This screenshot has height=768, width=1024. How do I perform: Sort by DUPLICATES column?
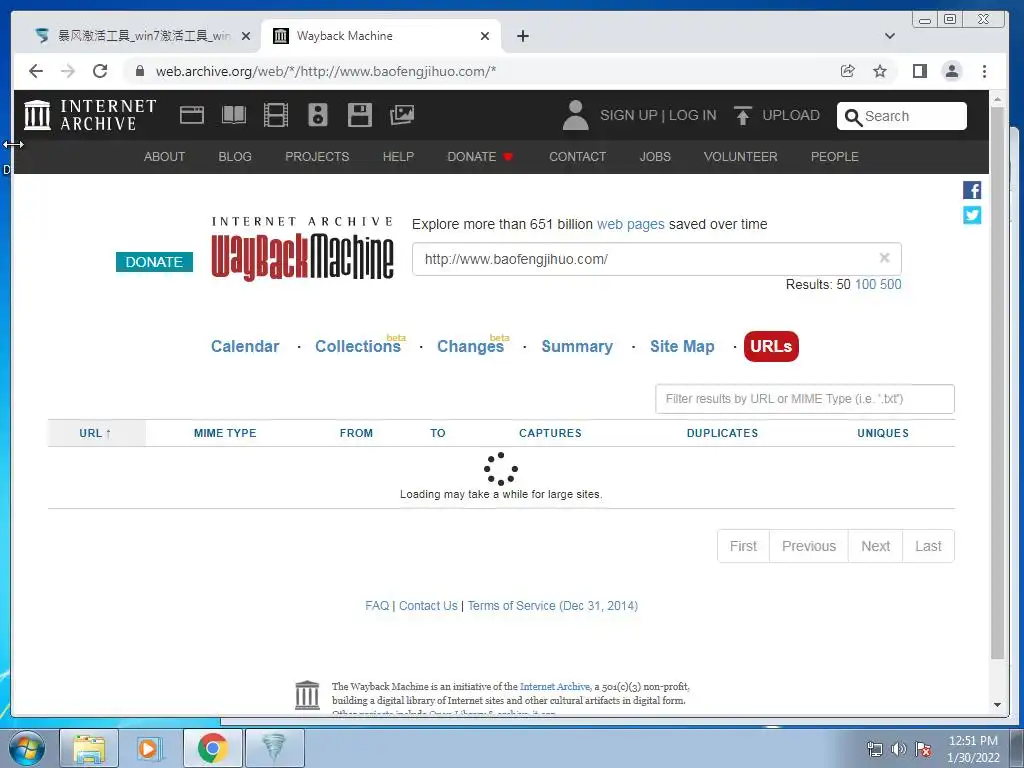coord(722,433)
